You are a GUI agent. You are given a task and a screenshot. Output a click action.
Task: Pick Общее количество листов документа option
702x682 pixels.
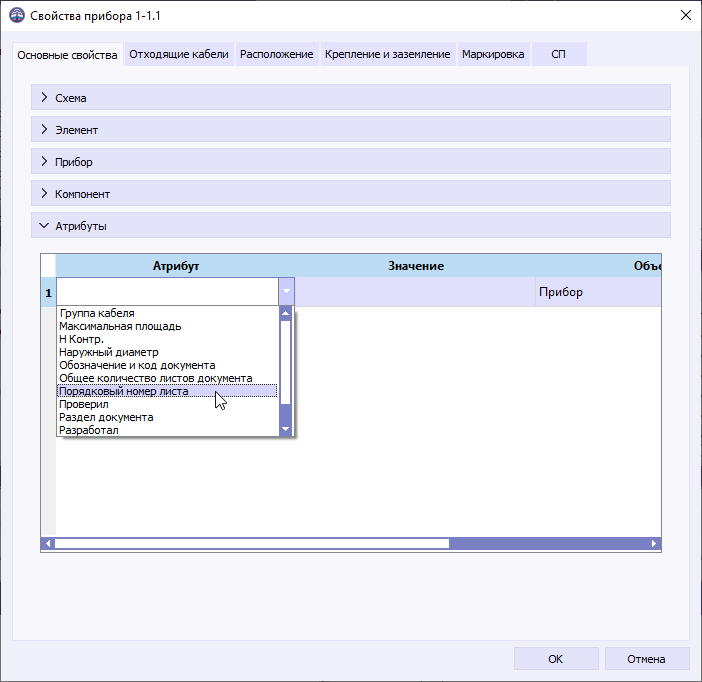click(167, 378)
